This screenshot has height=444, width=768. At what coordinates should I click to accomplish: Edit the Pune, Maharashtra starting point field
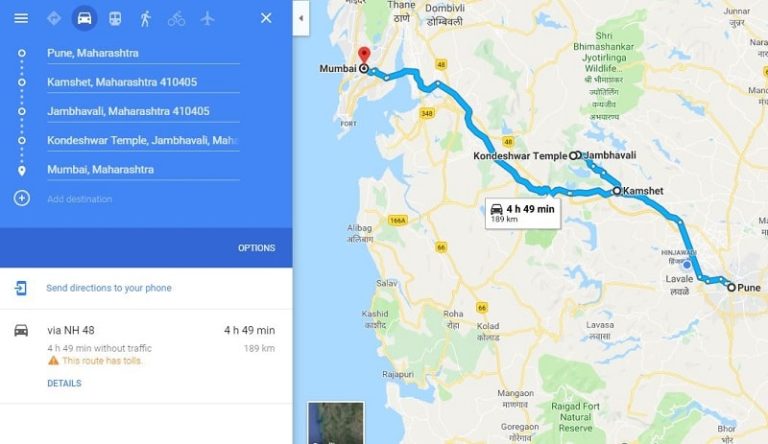[x=144, y=53]
